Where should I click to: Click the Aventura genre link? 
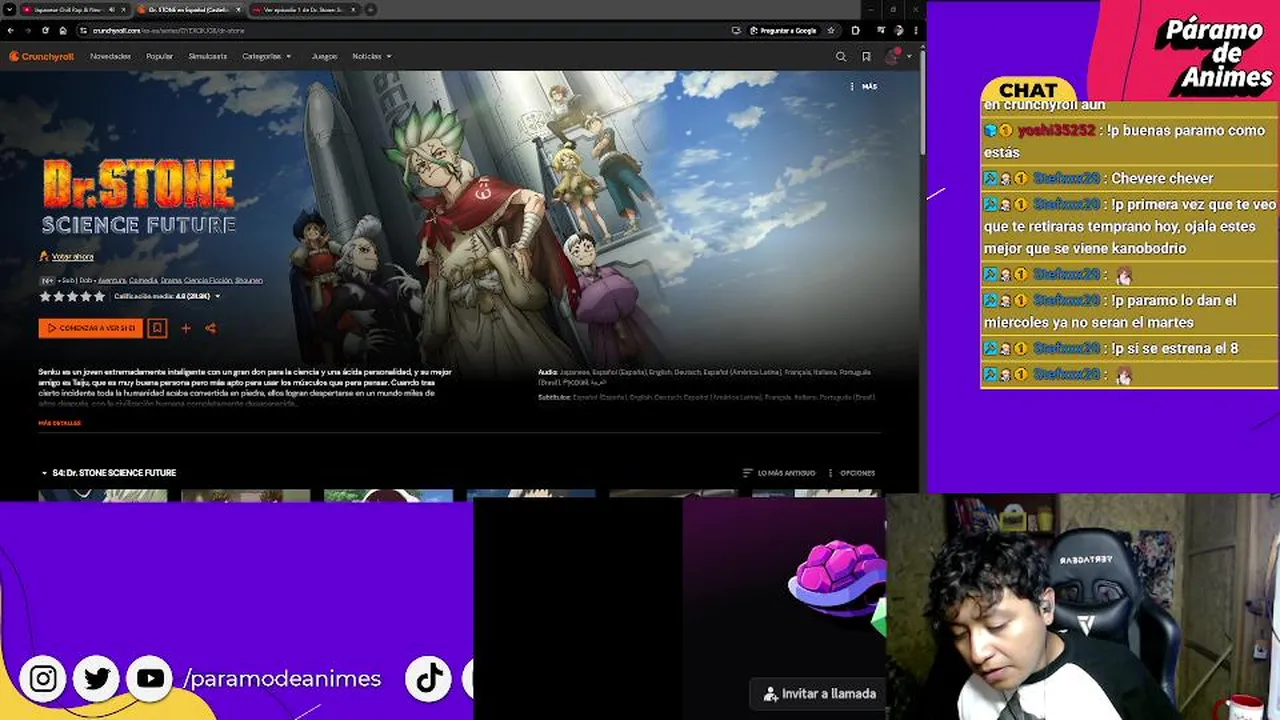click(x=112, y=281)
